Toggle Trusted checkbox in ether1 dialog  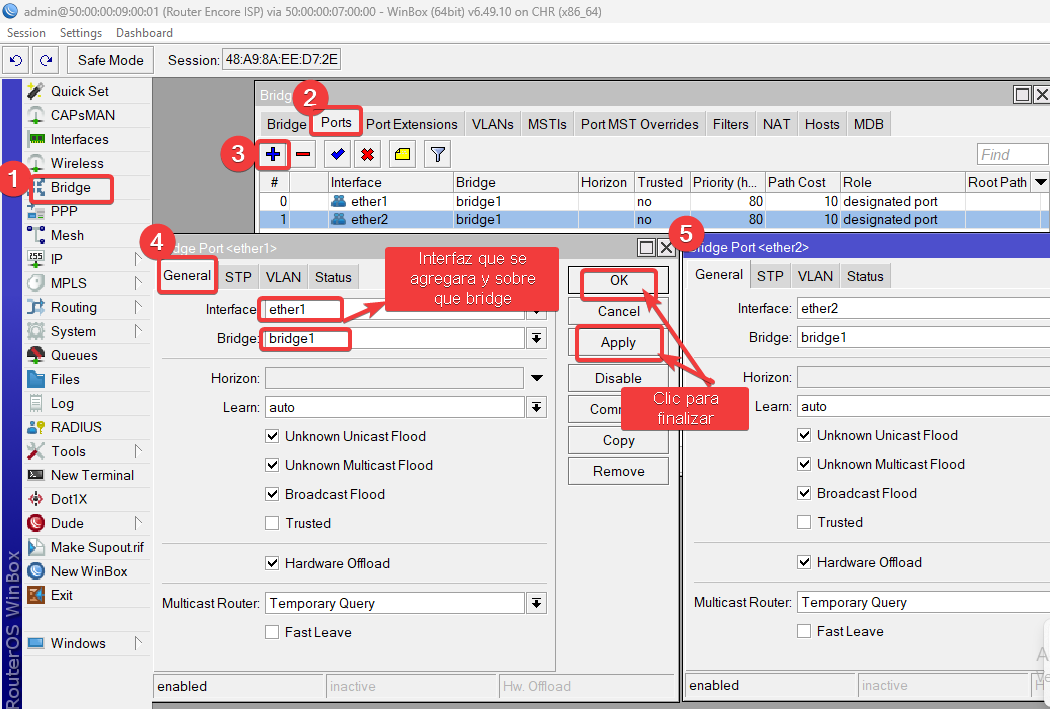[x=272, y=523]
